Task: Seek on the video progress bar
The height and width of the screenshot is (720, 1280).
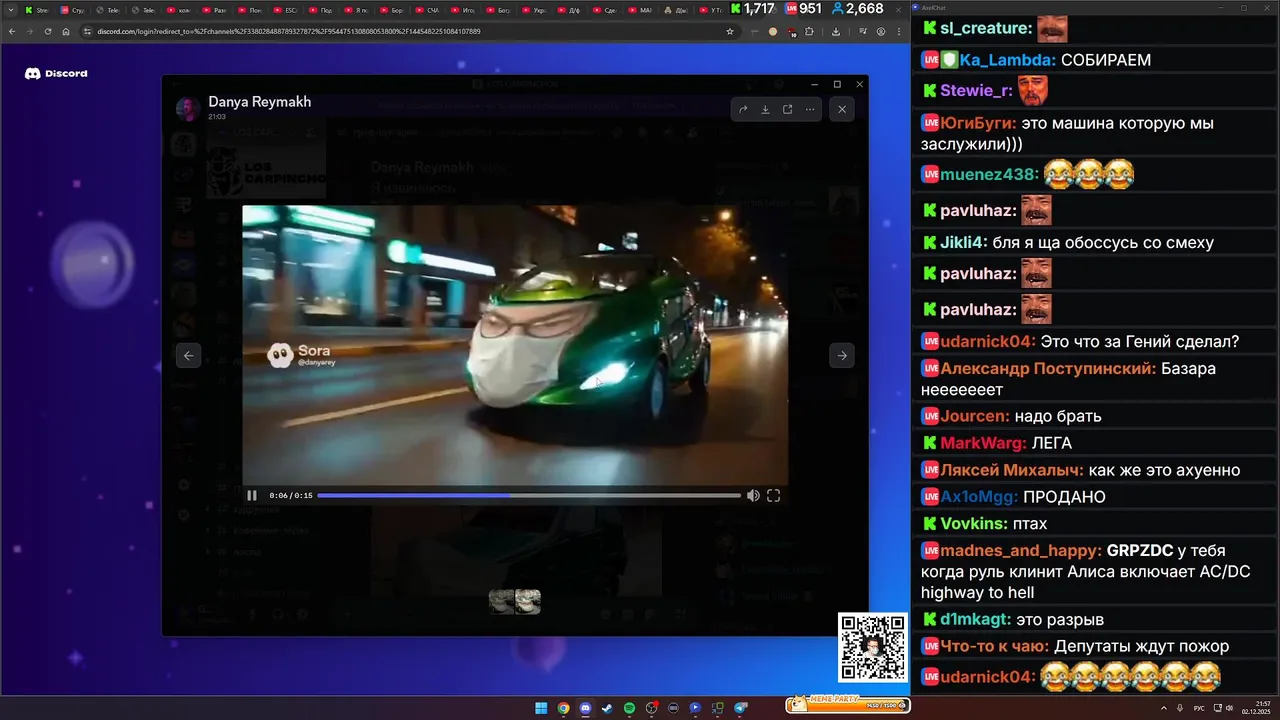Action: pyautogui.click(x=529, y=495)
